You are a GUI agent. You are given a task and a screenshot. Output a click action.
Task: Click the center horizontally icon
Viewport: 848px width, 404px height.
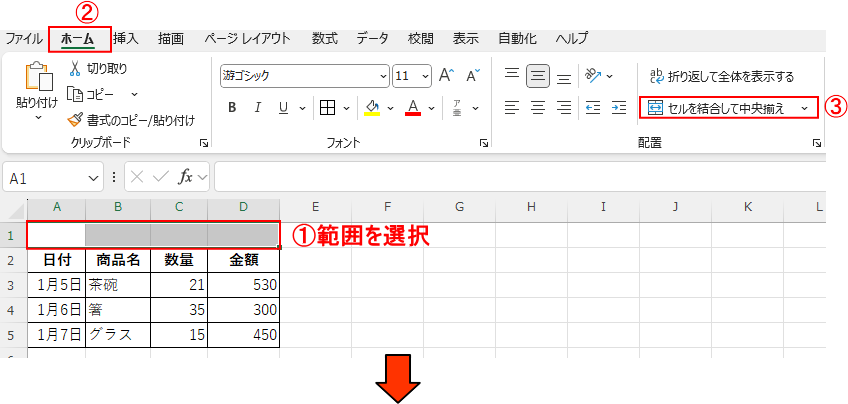point(538,108)
